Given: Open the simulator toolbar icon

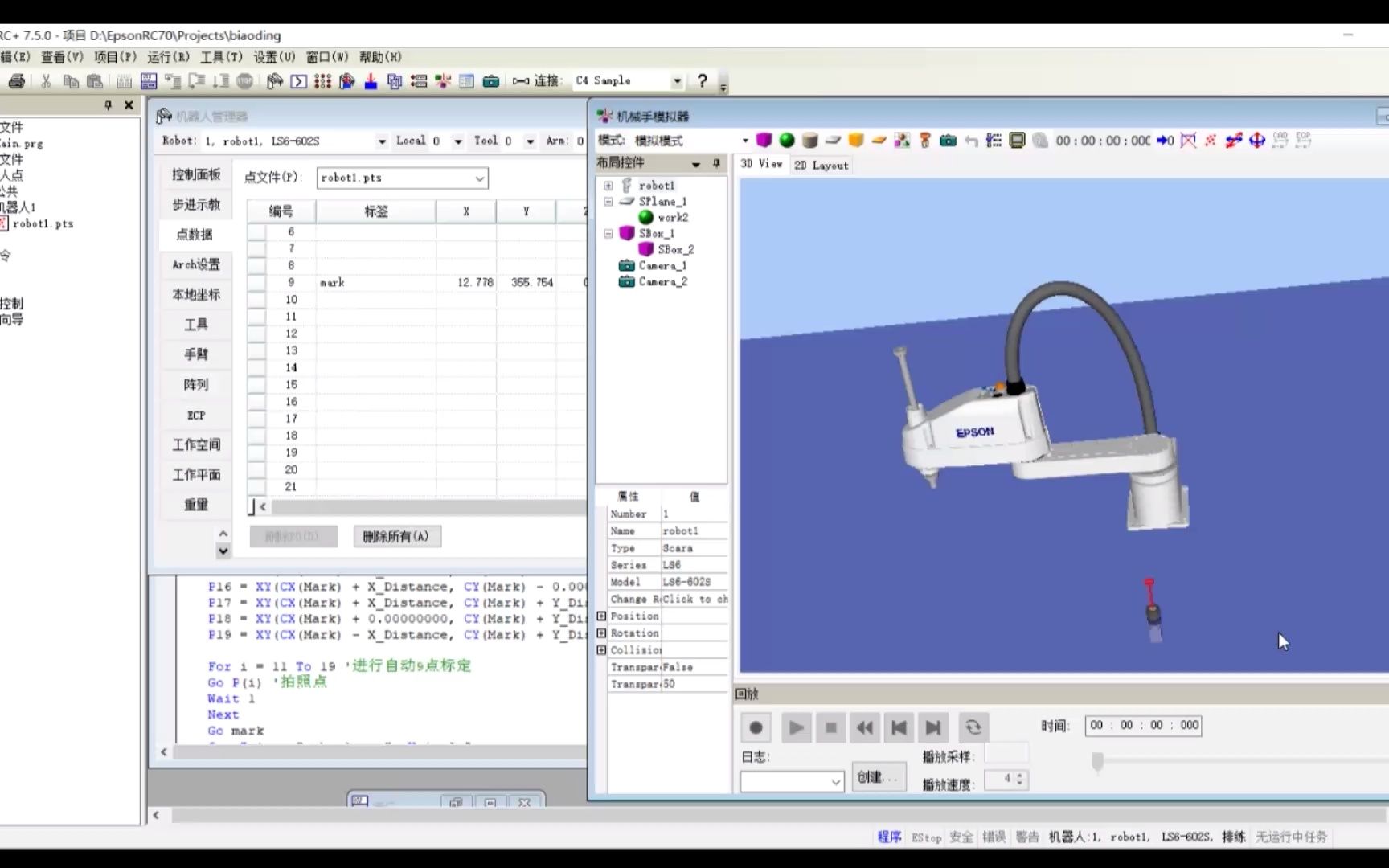Looking at the screenshot, I should (x=442, y=81).
